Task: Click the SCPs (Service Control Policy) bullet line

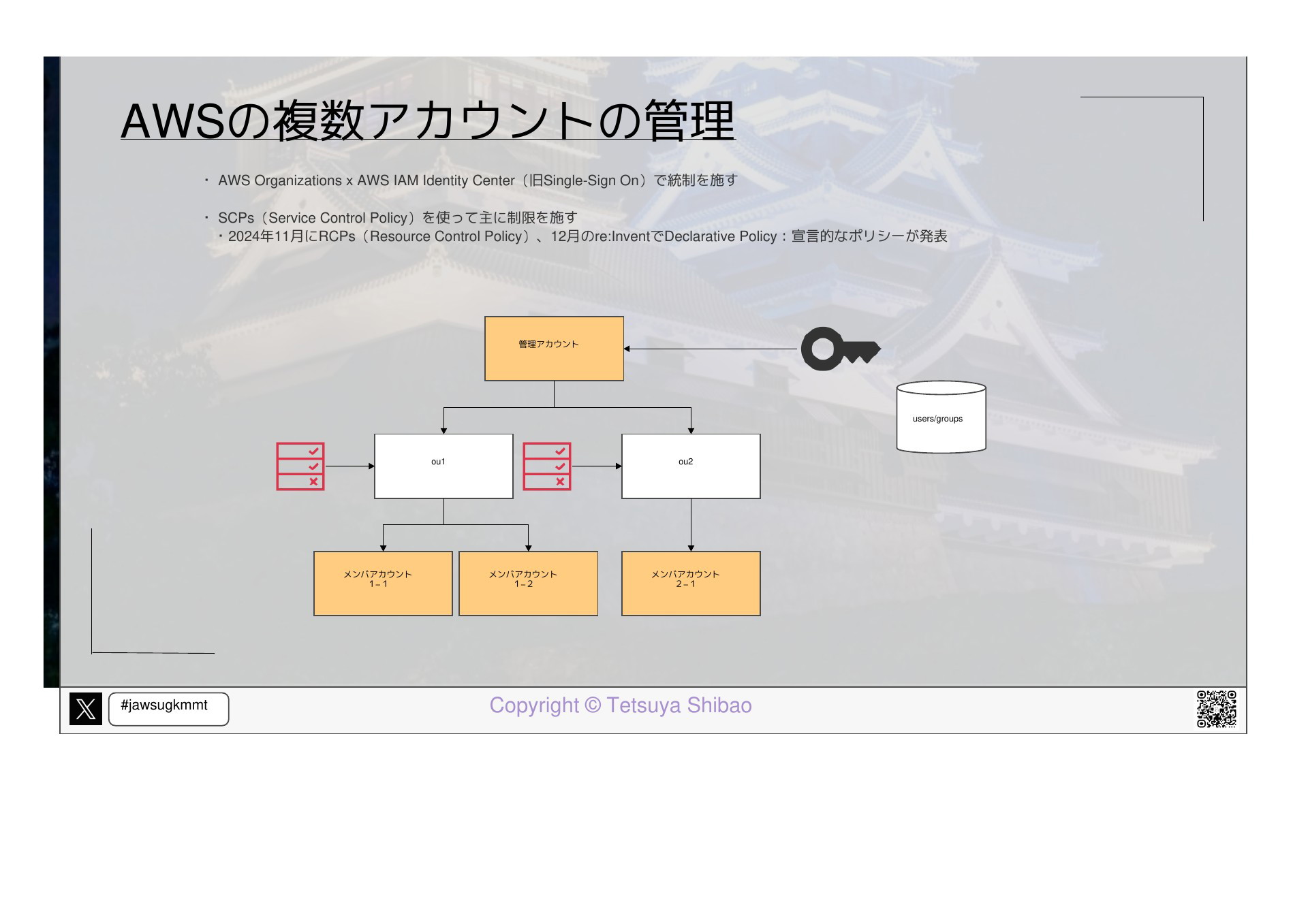Action: (397, 218)
